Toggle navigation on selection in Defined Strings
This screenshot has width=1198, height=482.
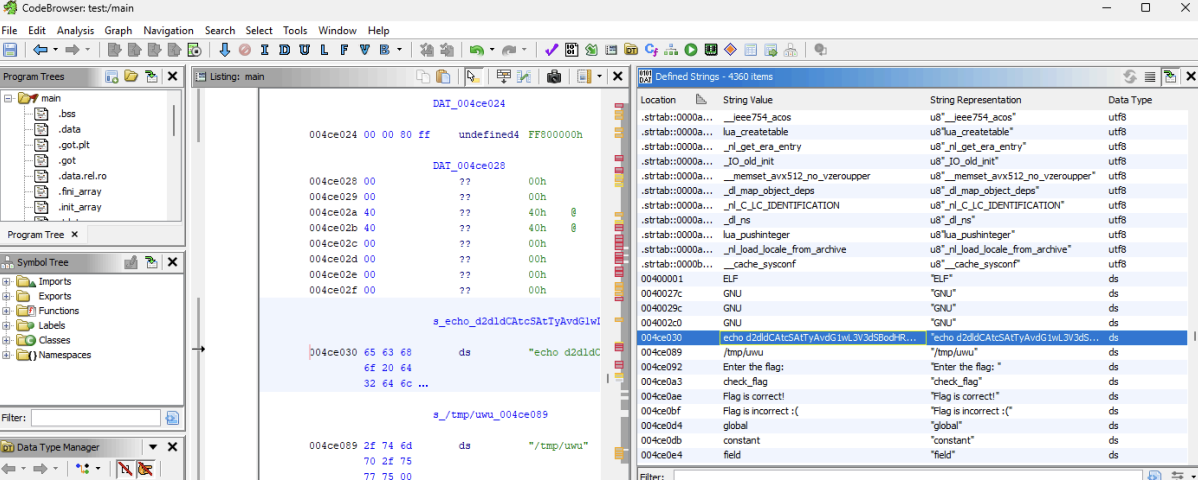coord(1170,76)
